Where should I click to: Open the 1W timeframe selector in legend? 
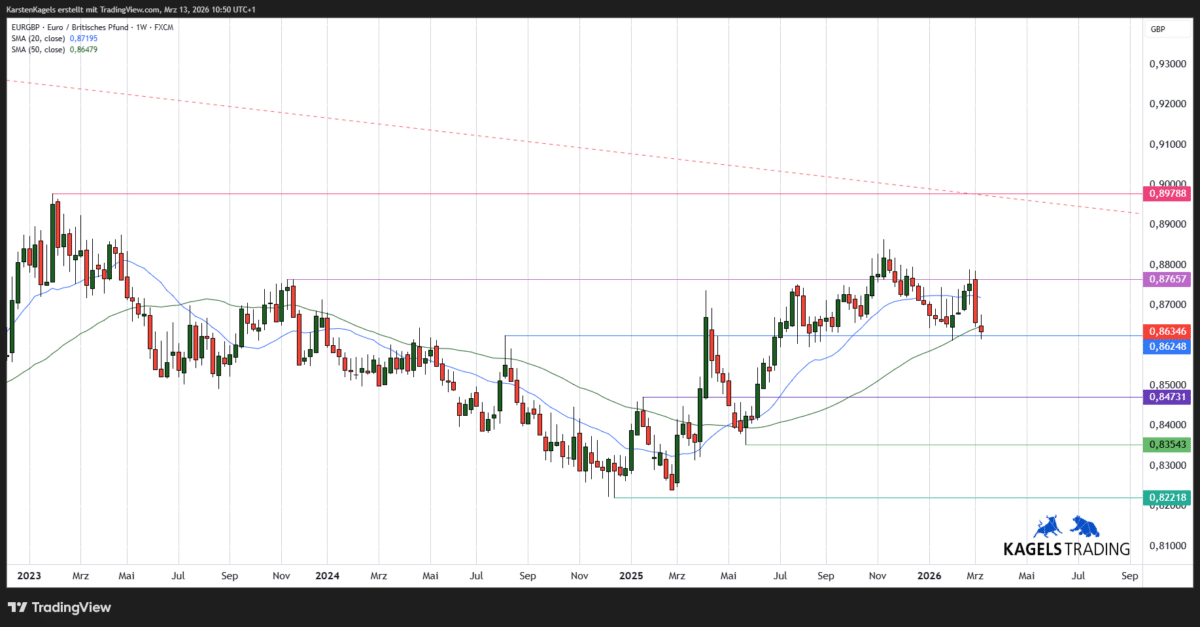142,27
